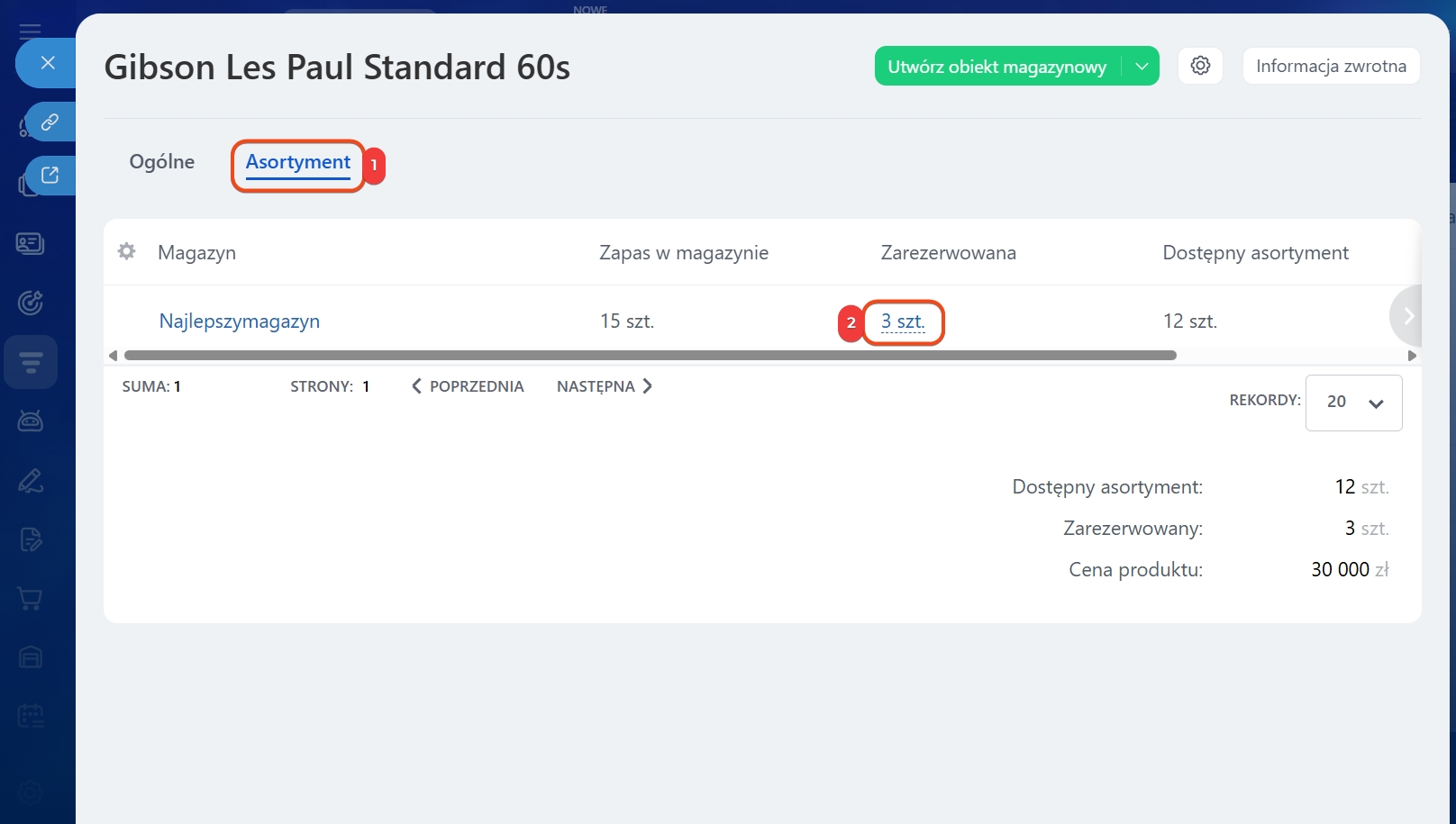Click the 12 szt. summary value
Image resolution: width=1456 pixels, height=824 pixels.
1361,487
